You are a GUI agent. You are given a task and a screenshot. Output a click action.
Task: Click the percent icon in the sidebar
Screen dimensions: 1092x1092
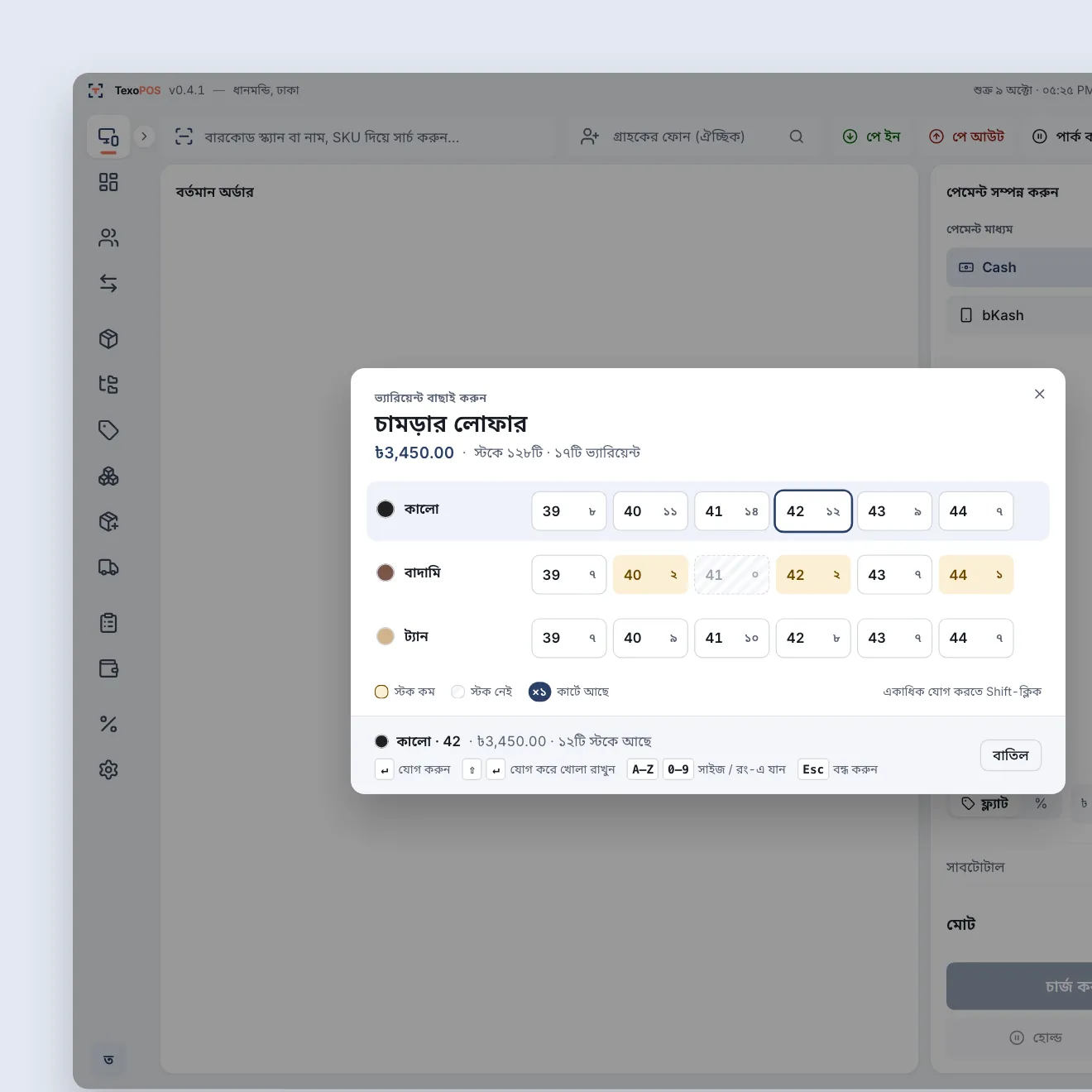click(108, 725)
